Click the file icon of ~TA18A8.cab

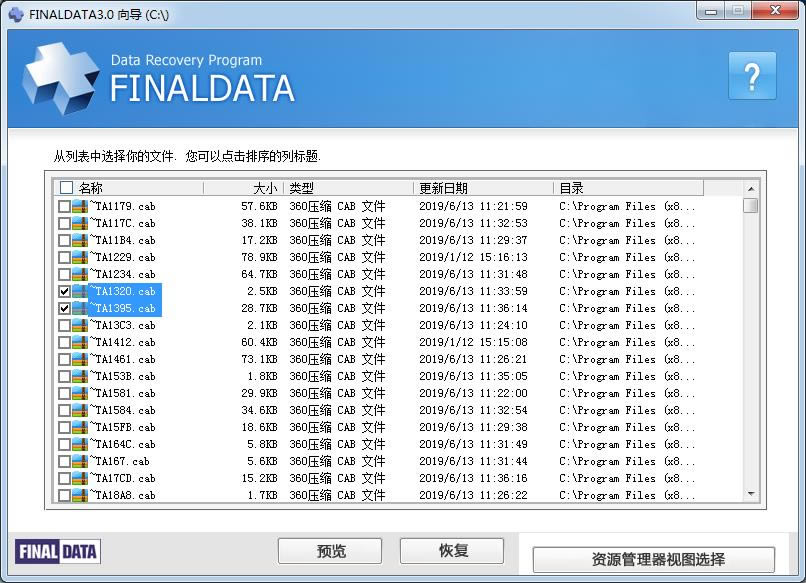[80, 495]
